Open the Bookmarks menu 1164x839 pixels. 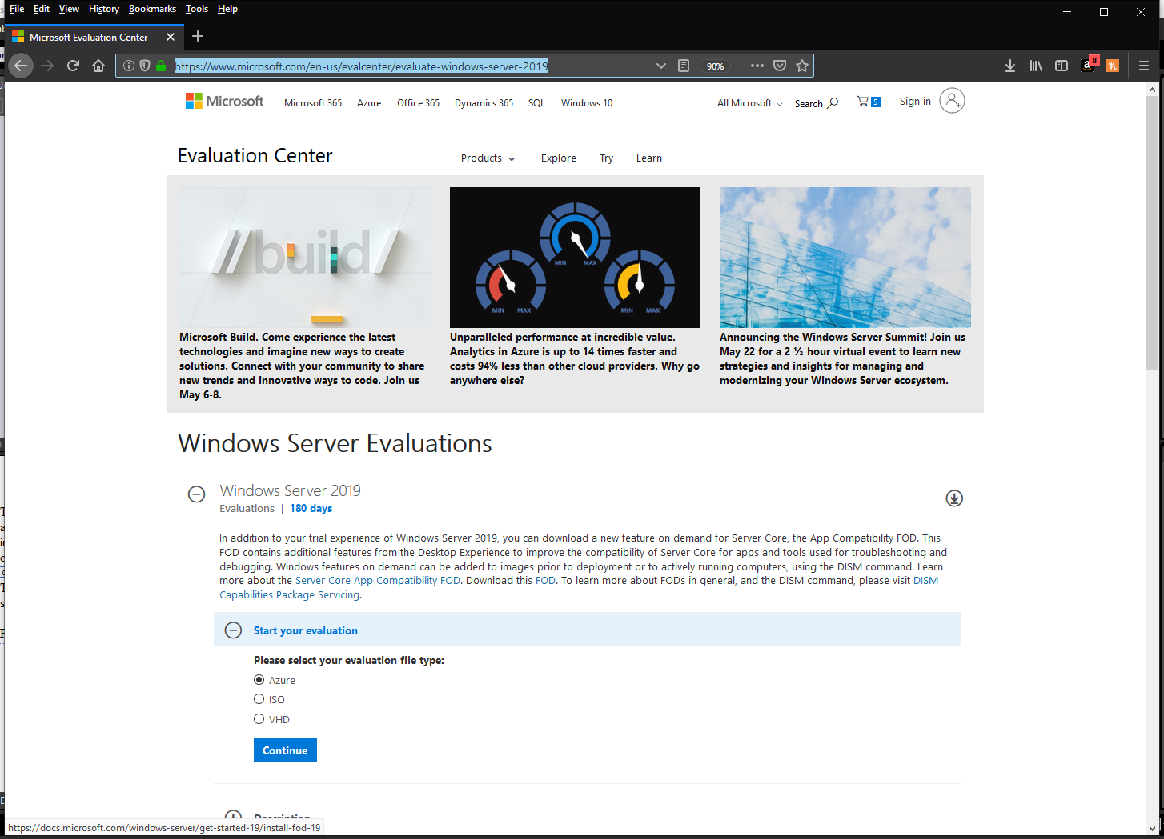(152, 8)
